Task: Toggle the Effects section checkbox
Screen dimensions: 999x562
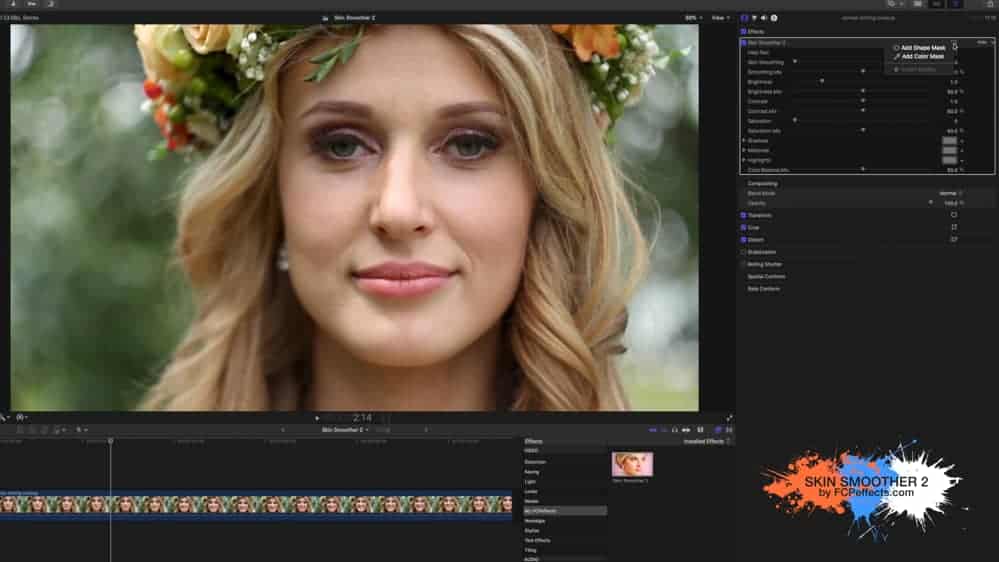Action: [x=744, y=31]
